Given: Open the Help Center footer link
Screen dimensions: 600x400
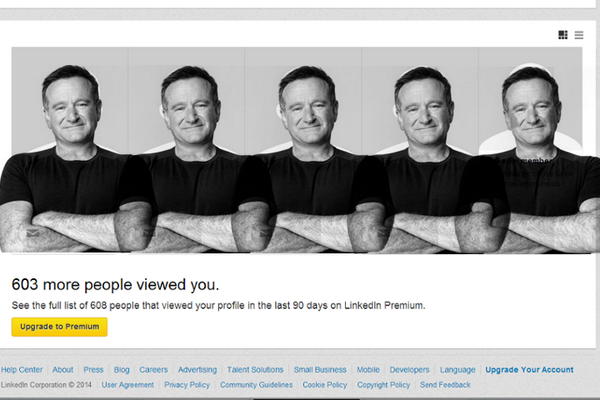Looking at the screenshot, I should click(22, 370).
